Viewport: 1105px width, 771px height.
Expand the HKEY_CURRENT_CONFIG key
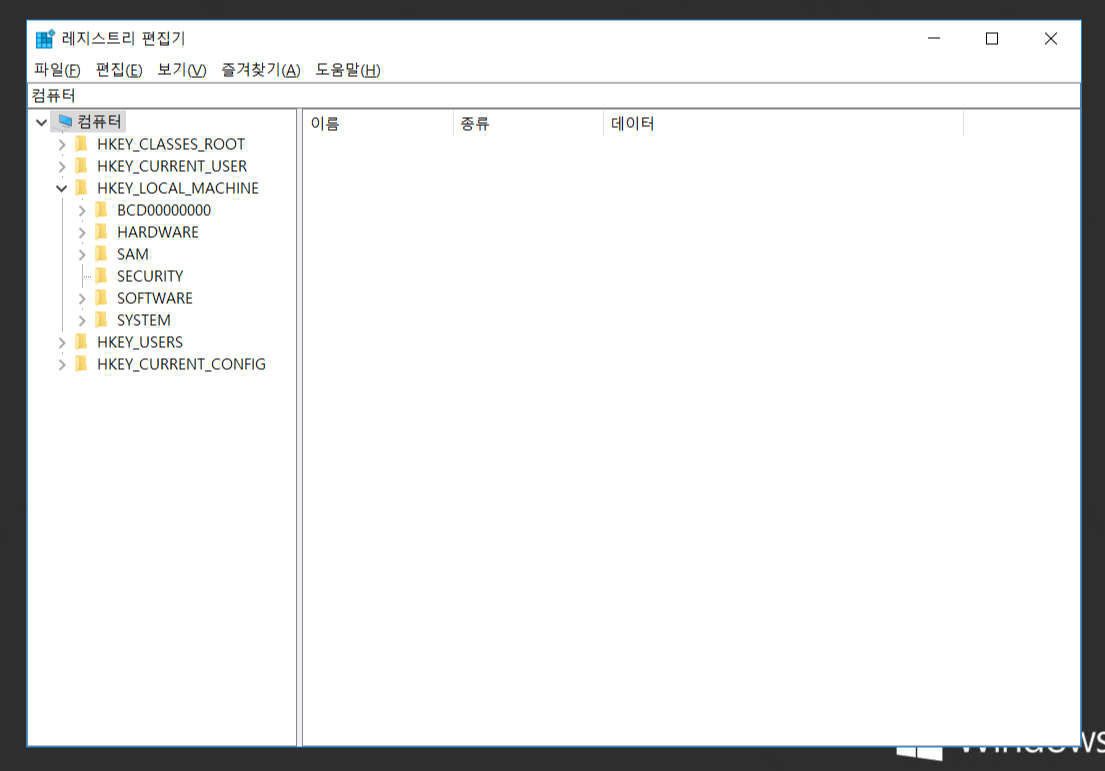62,364
